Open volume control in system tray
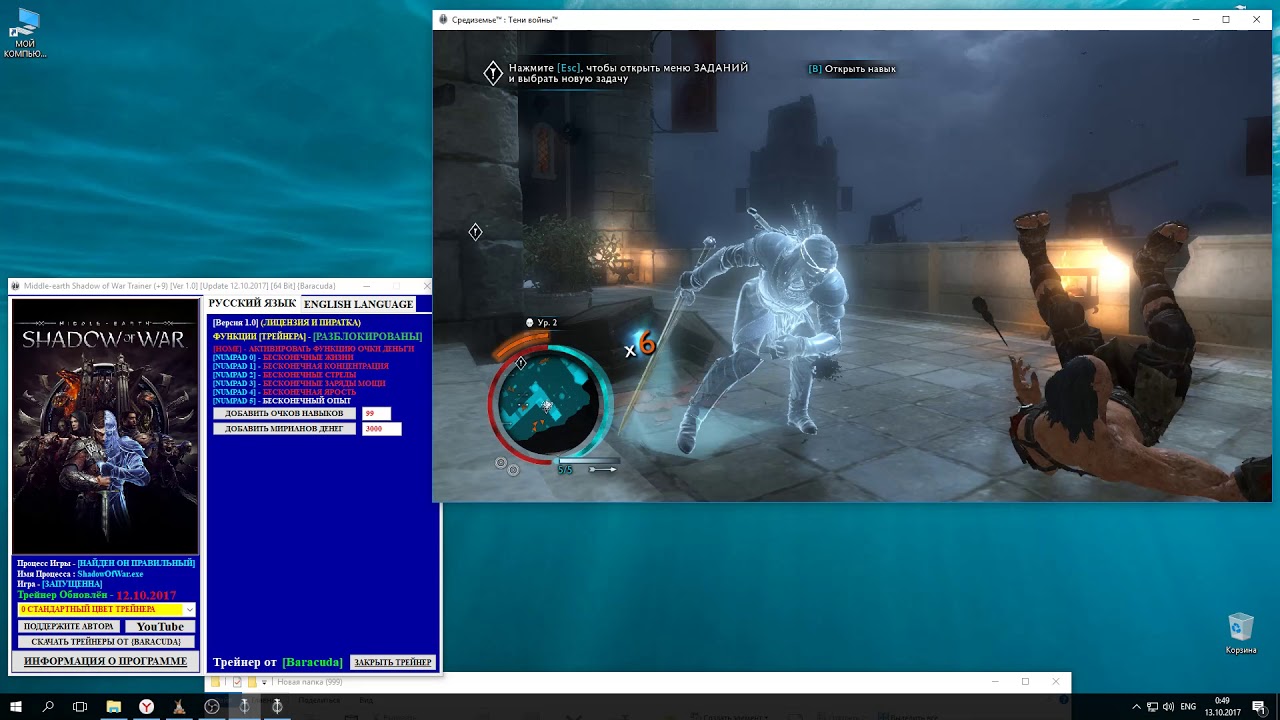Image resolution: width=1280 pixels, height=720 pixels. (x=1169, y=707)
